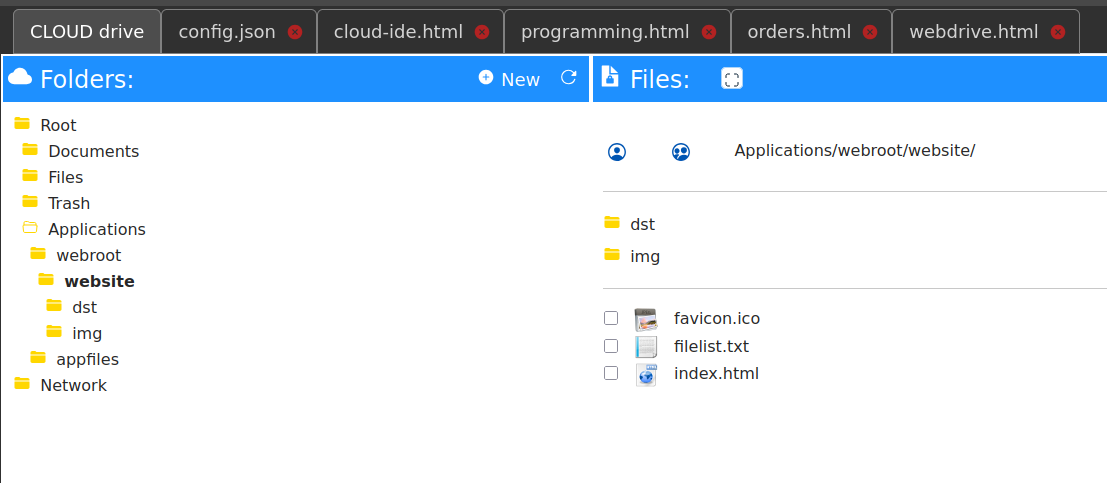The width and height of the screenshot is (1107, 483).
Task: Click the refresh folders icon
Action: [x=568, y=78]
